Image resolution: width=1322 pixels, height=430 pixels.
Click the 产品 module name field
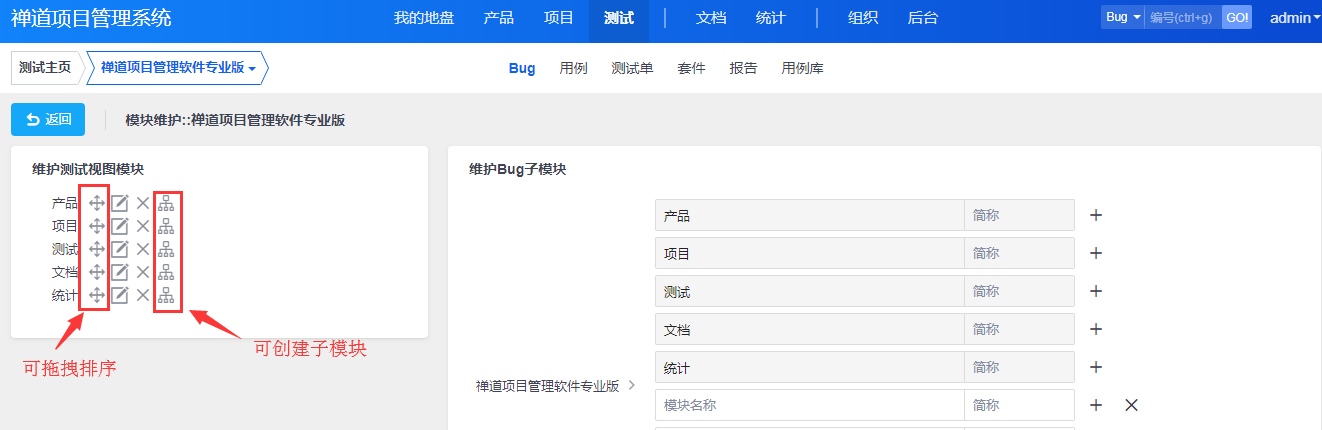click(x=810, y=215)
